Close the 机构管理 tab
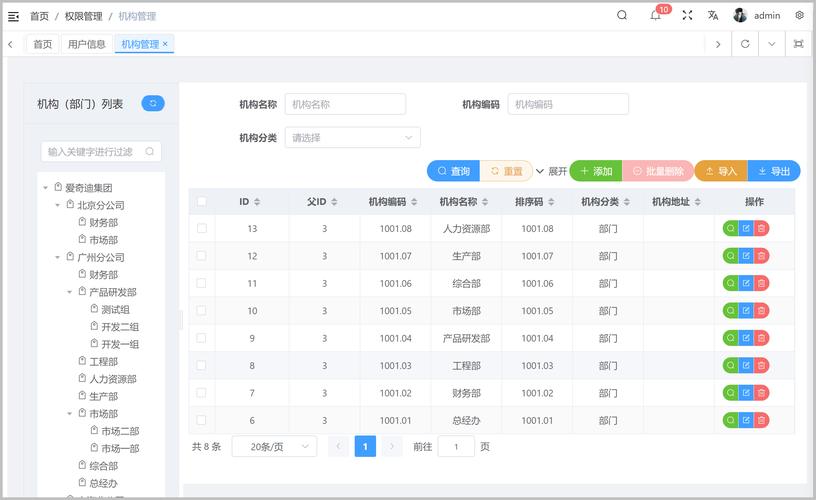 click(165, 44)
